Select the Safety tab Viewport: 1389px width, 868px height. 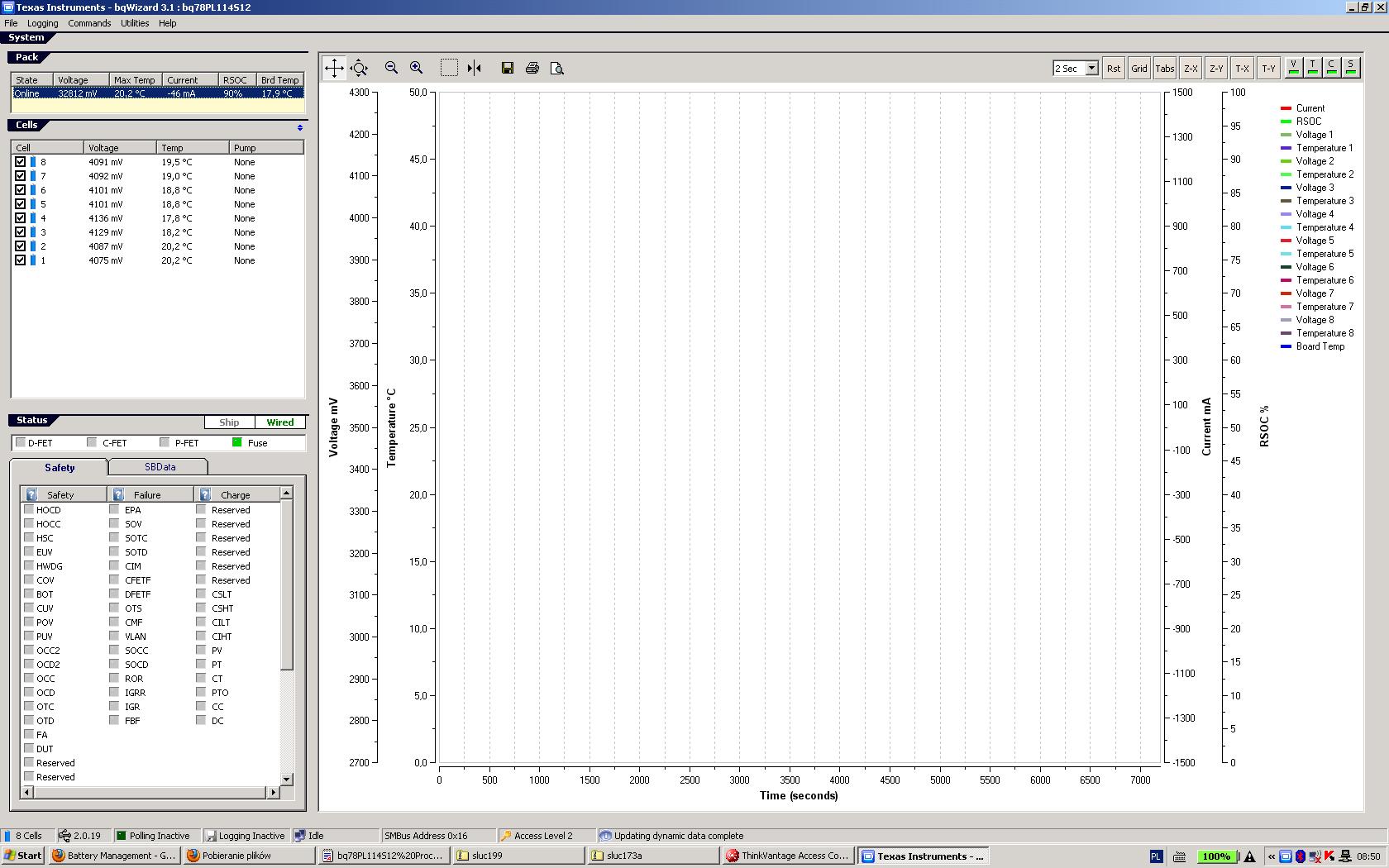60,468
